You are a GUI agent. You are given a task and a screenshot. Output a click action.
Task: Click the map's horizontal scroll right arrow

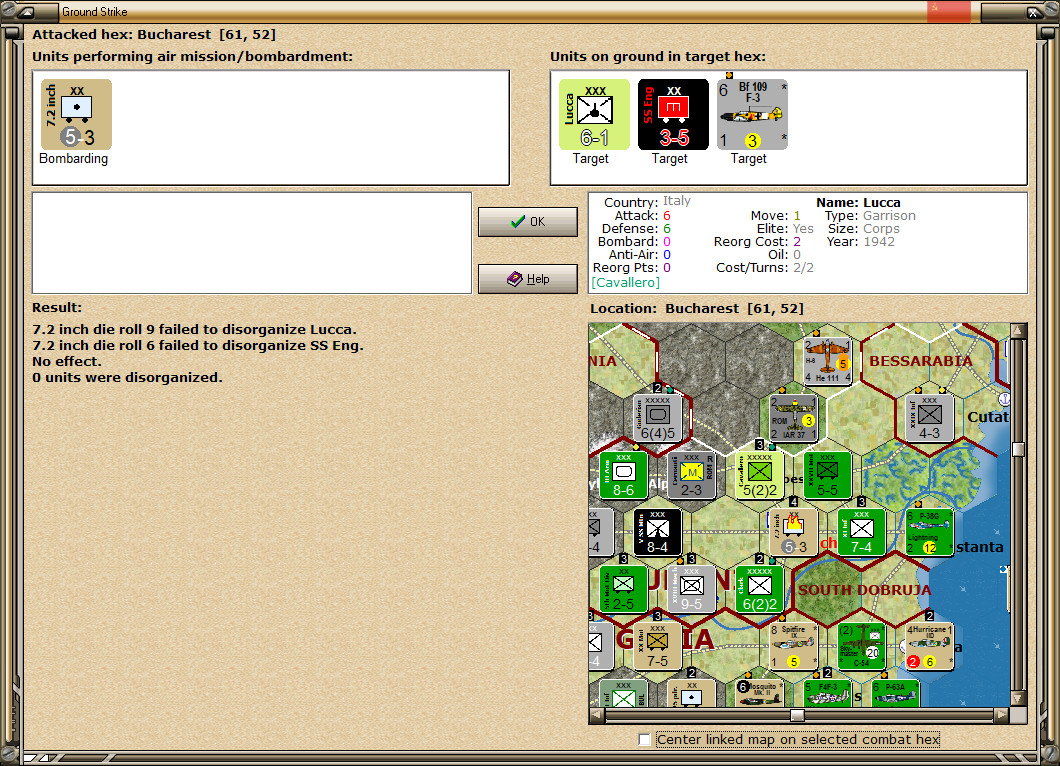point(1001,715)
